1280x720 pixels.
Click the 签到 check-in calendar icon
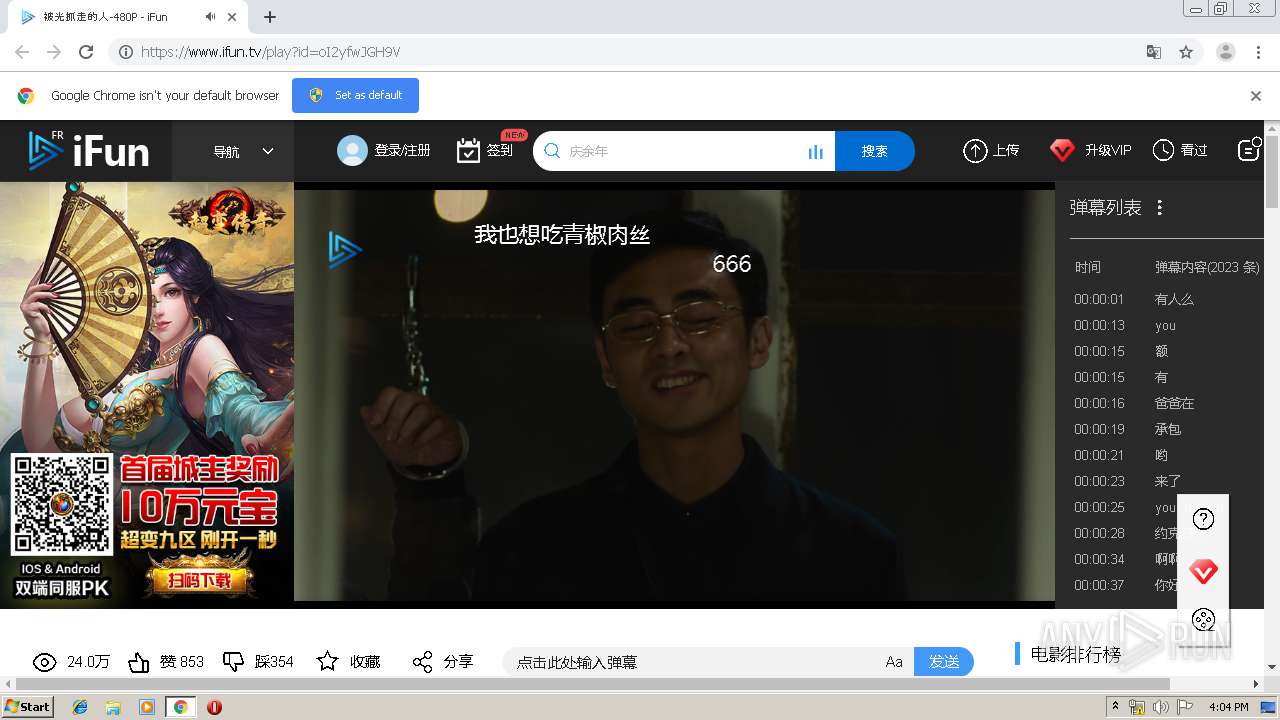click(468, 151)
